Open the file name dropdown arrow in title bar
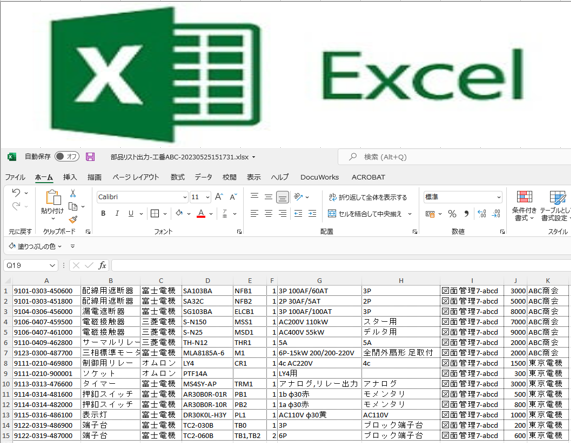The width and height of the screenshot is (571, 443). [254, 157]
